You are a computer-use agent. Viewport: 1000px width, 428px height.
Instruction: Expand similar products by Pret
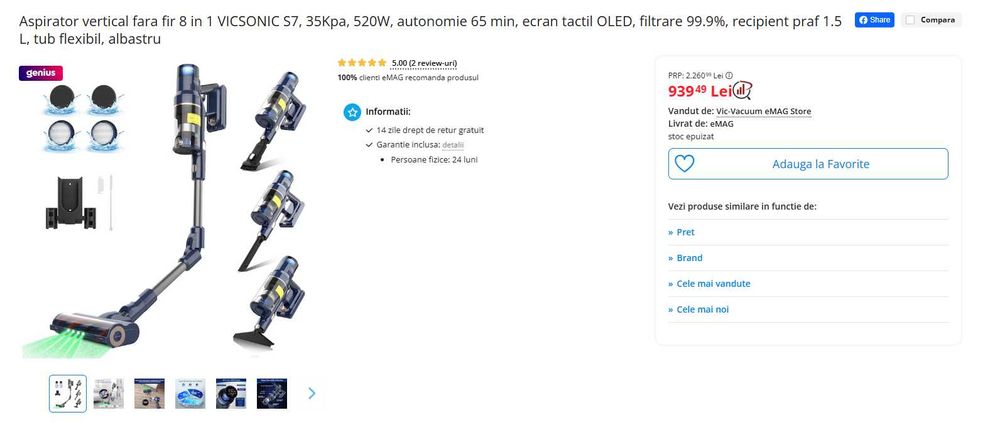[685, 232]
